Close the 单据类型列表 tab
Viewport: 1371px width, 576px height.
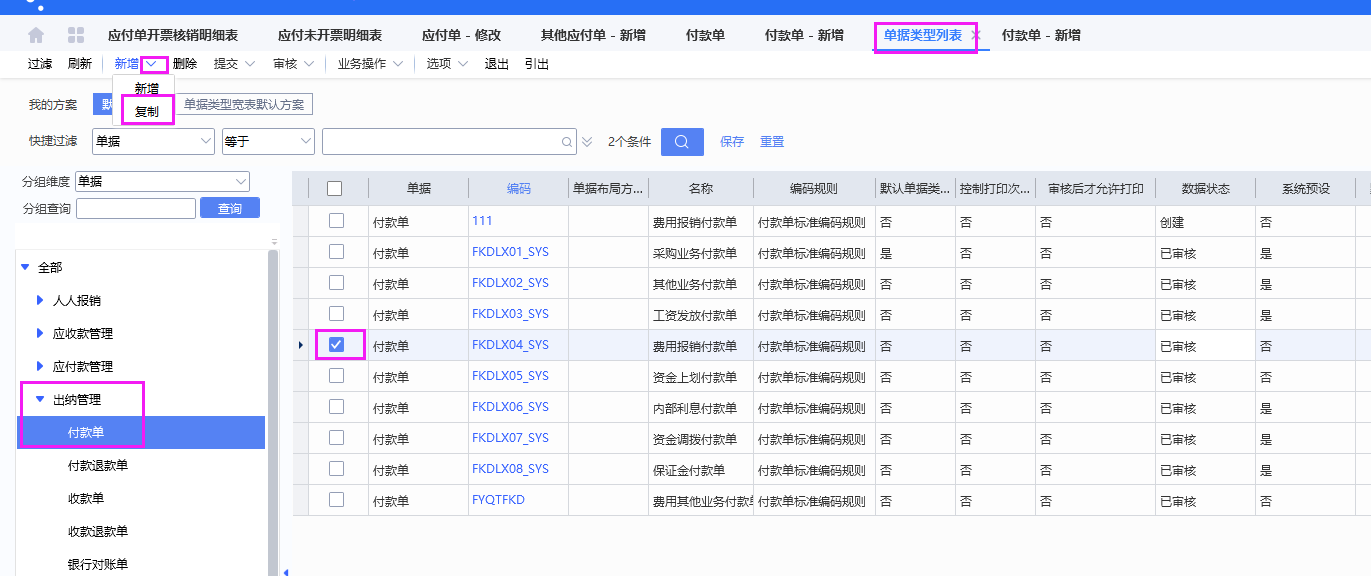[976, 35]
